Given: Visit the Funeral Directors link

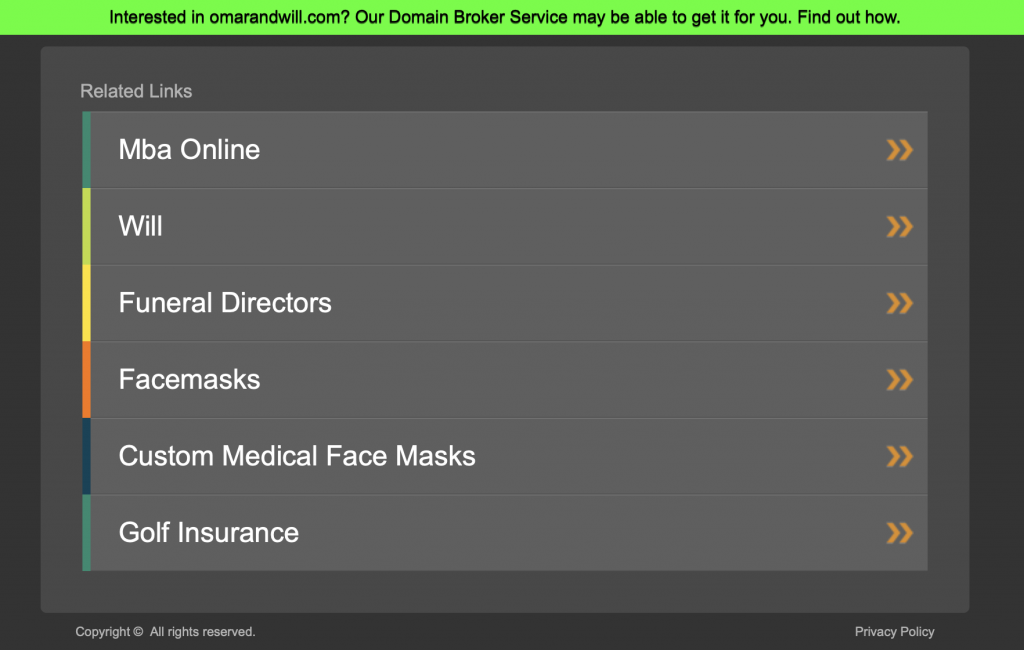Looking at the screenshot, I should point(225,303).
